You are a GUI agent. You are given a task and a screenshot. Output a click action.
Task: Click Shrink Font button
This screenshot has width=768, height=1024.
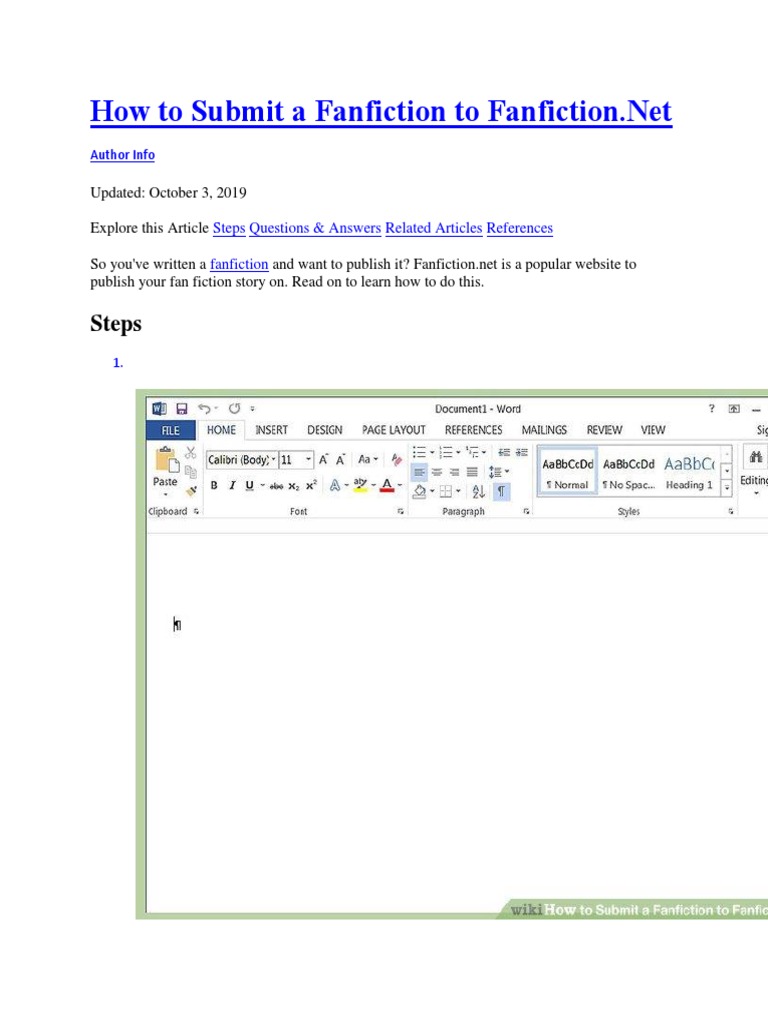click(340, 460)
